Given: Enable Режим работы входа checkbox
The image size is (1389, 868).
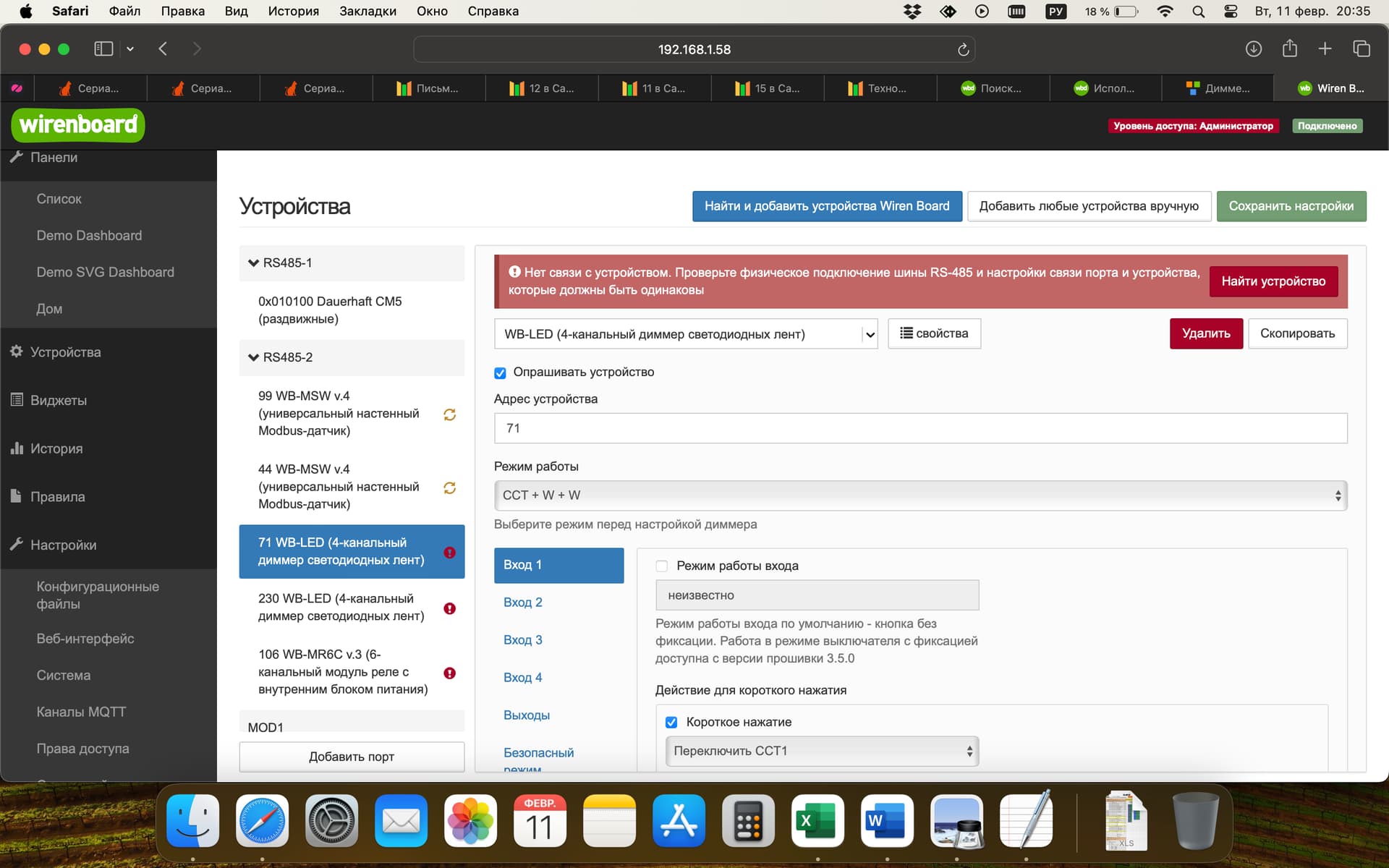Looking at the screenshot, I should tap(661, 566).
